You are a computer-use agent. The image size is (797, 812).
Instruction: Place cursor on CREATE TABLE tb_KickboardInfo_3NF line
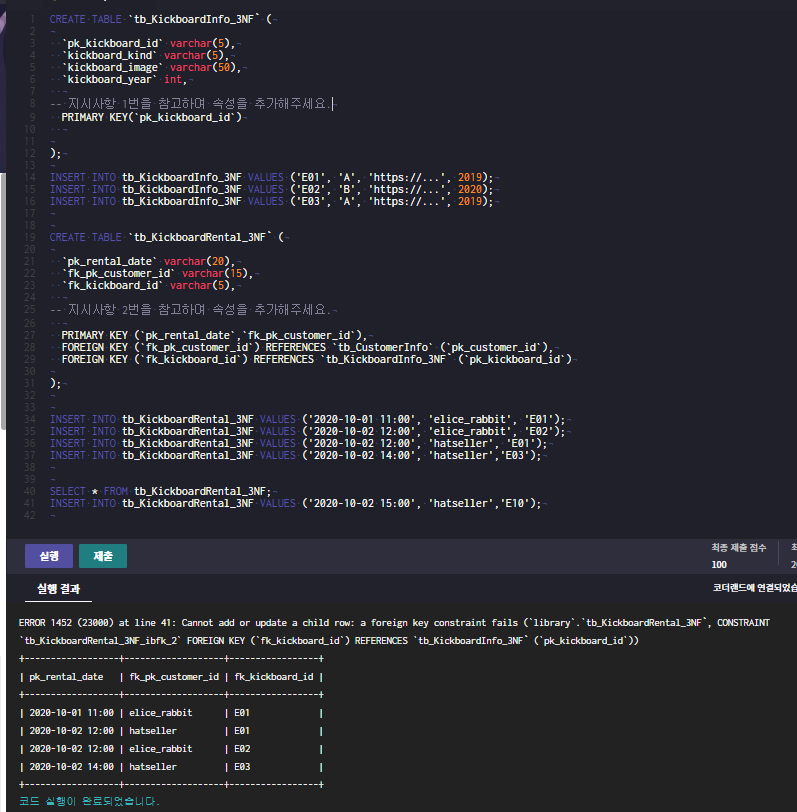click(161, 19)
